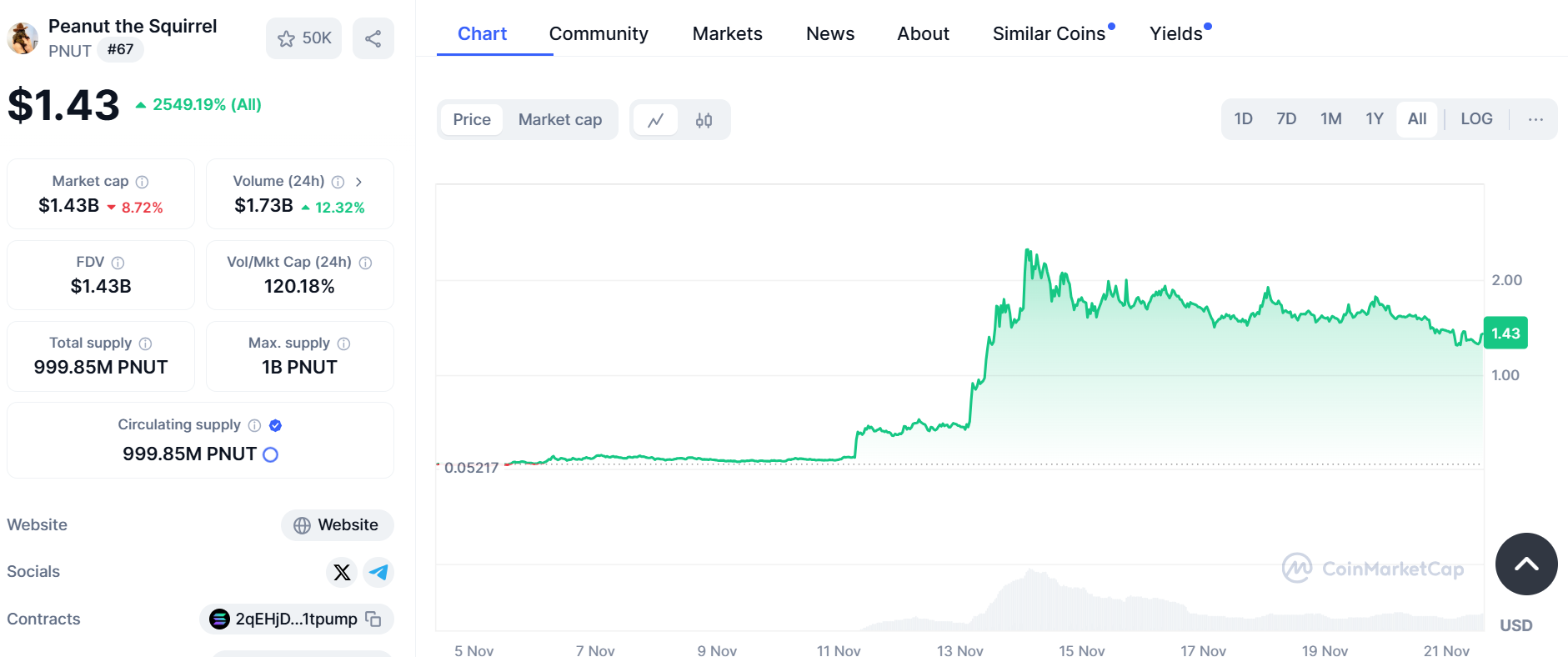Click the 13 Nov date axis label

point(959,650)
